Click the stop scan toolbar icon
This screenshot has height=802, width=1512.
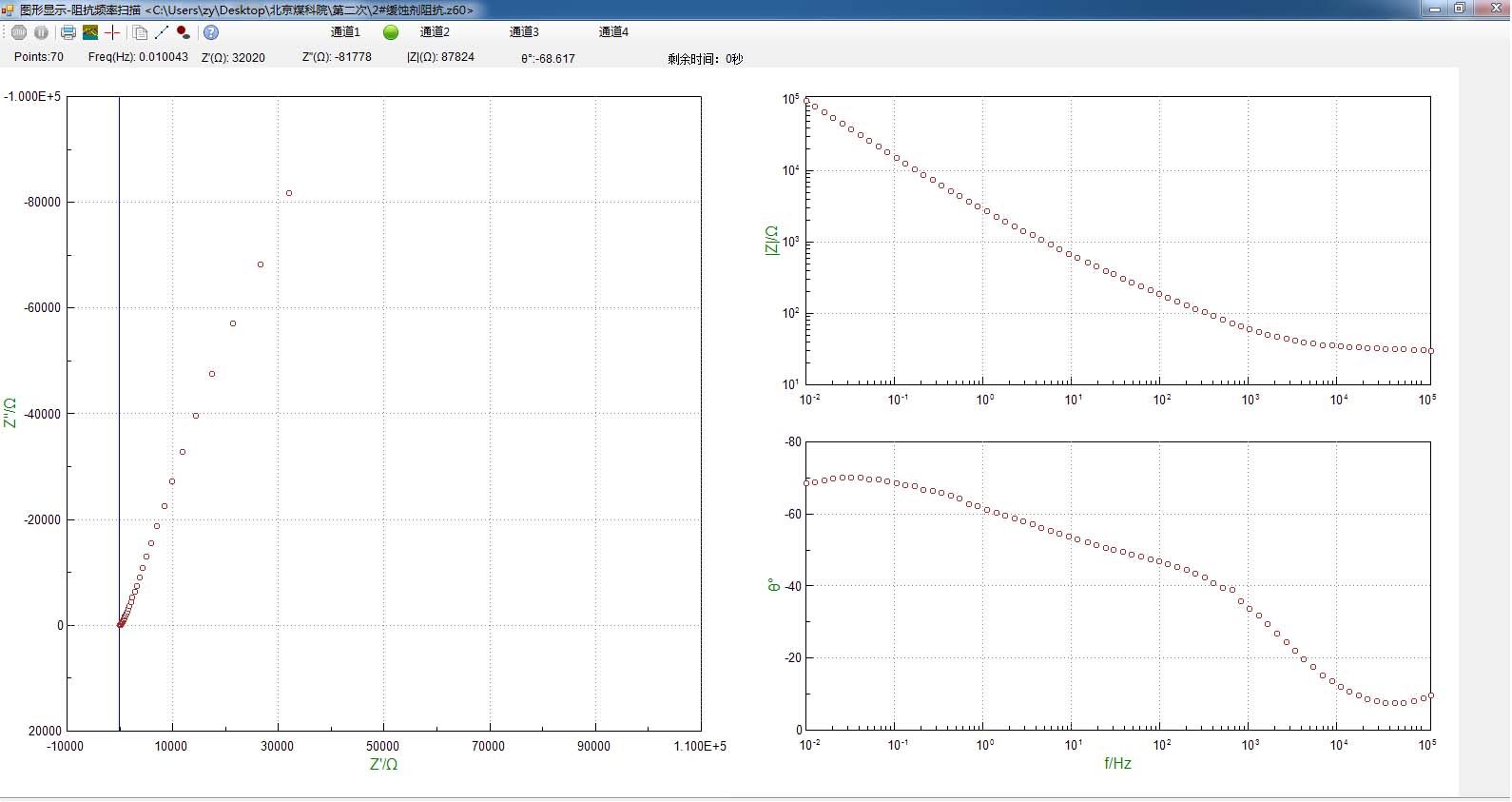click(19, 32)
